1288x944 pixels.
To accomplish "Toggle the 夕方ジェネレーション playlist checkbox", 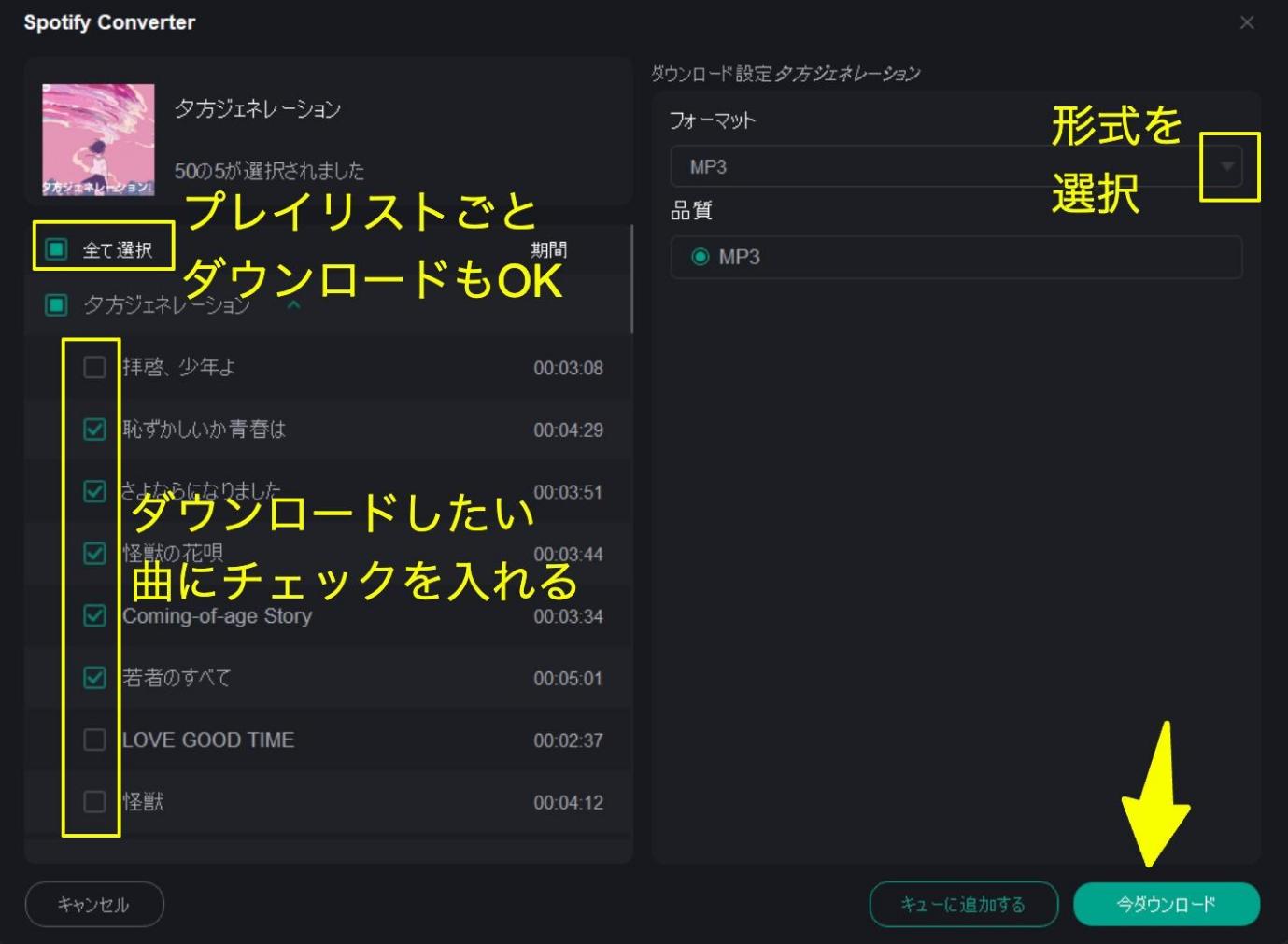I will coord(56,304).
